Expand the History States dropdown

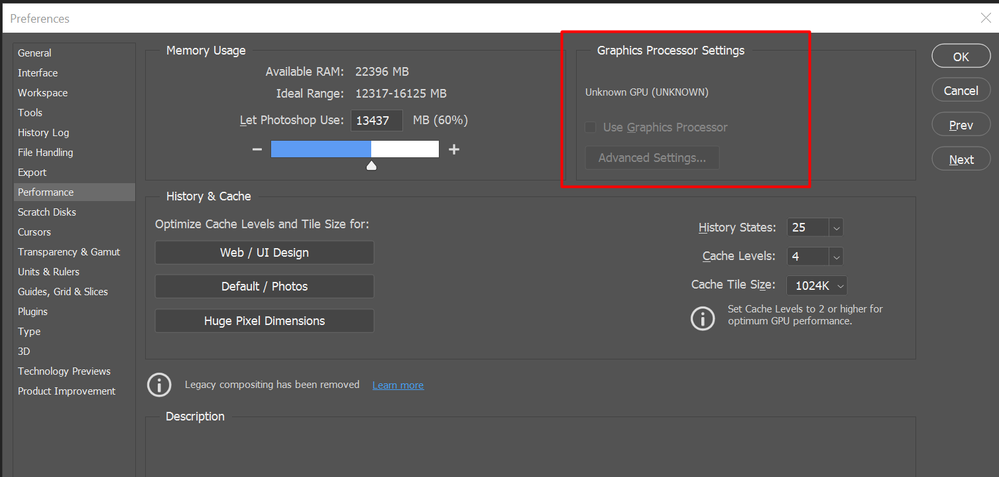click(x=837, y=227)
